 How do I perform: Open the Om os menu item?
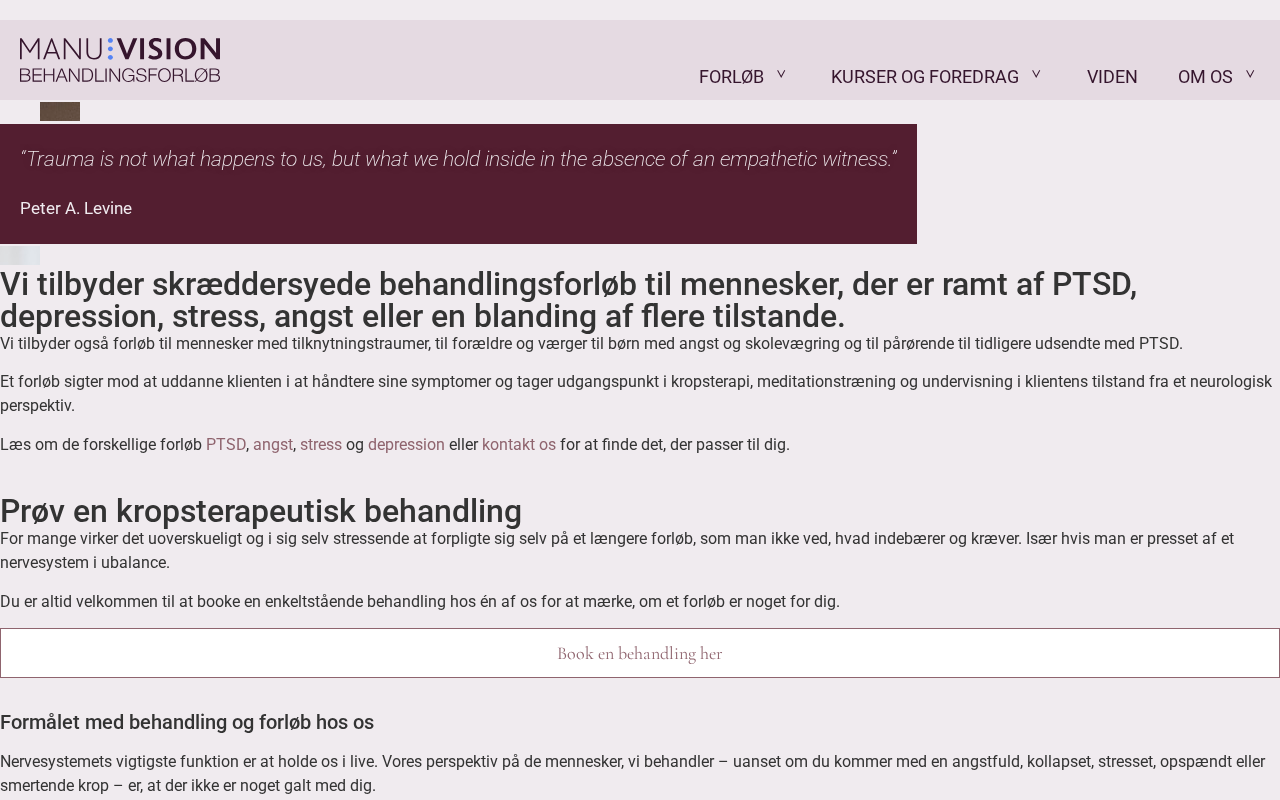[1205, 77]
